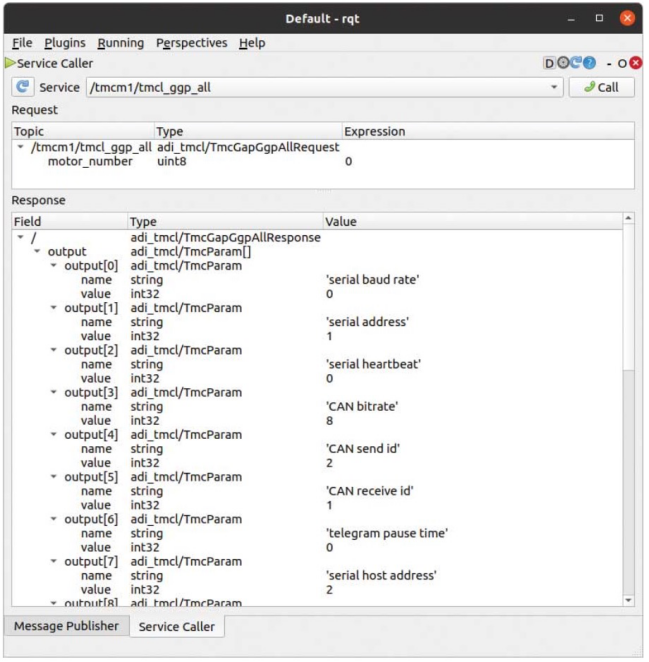The image size is (649, 662).
Task: Open the Plugins menu
Action: coord(65,43)
